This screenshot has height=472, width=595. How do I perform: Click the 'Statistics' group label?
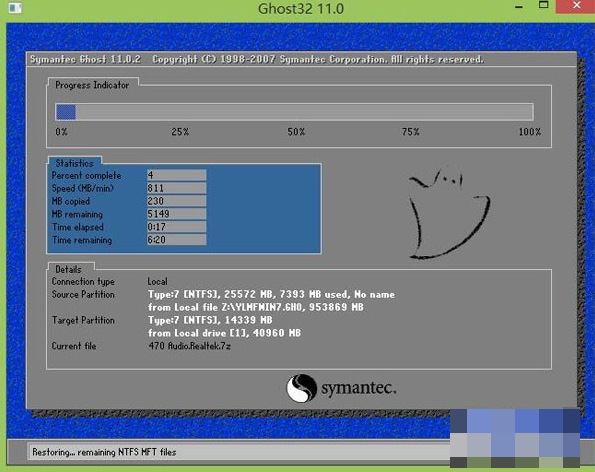point(74,163)
